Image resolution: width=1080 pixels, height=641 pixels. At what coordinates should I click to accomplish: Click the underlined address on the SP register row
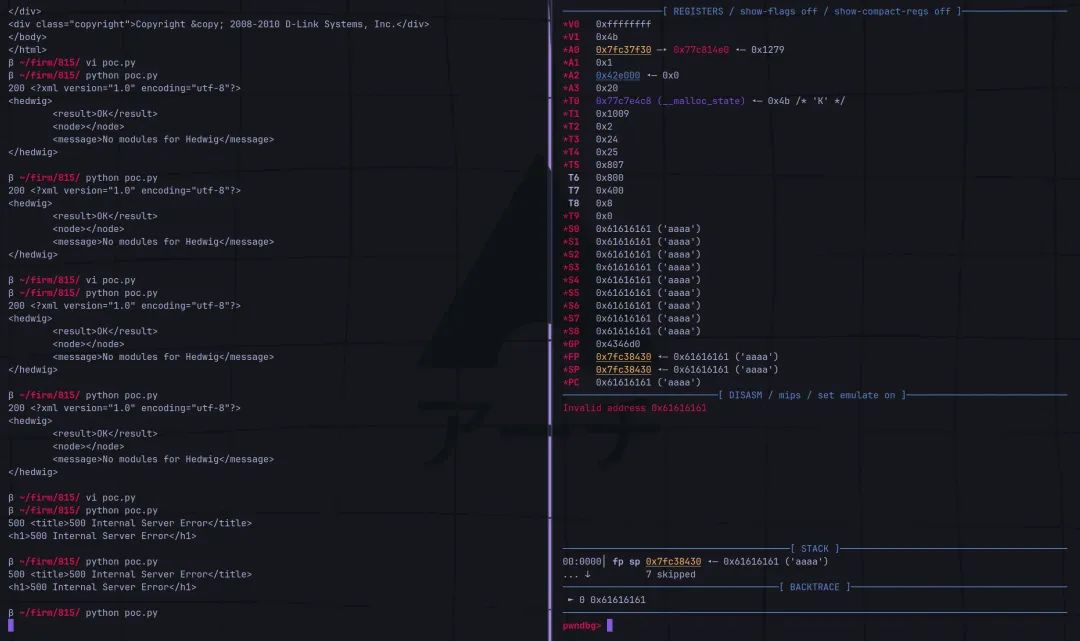(623, 370)
